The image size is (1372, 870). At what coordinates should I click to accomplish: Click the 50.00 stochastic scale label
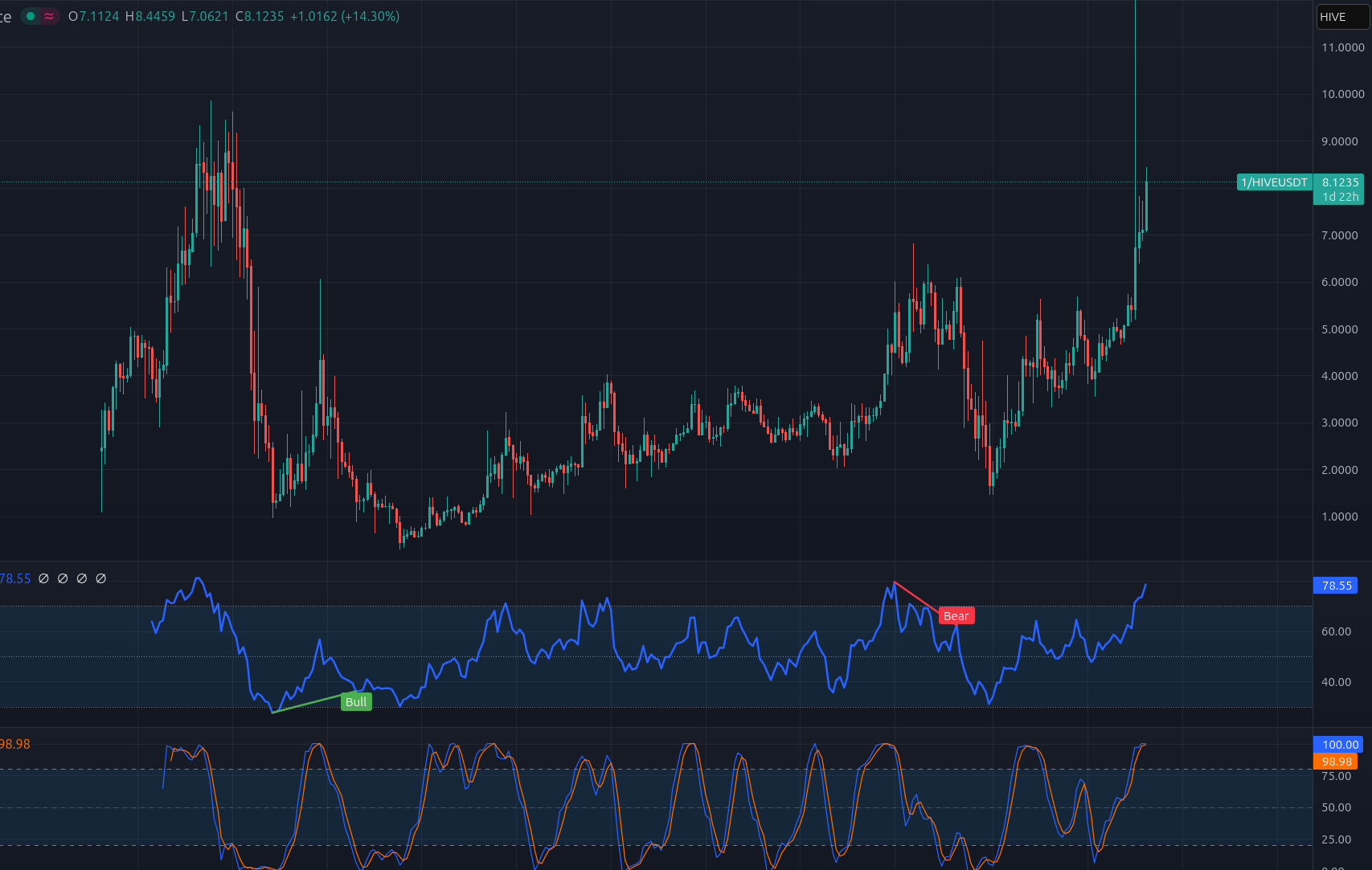click(1337, 807)
